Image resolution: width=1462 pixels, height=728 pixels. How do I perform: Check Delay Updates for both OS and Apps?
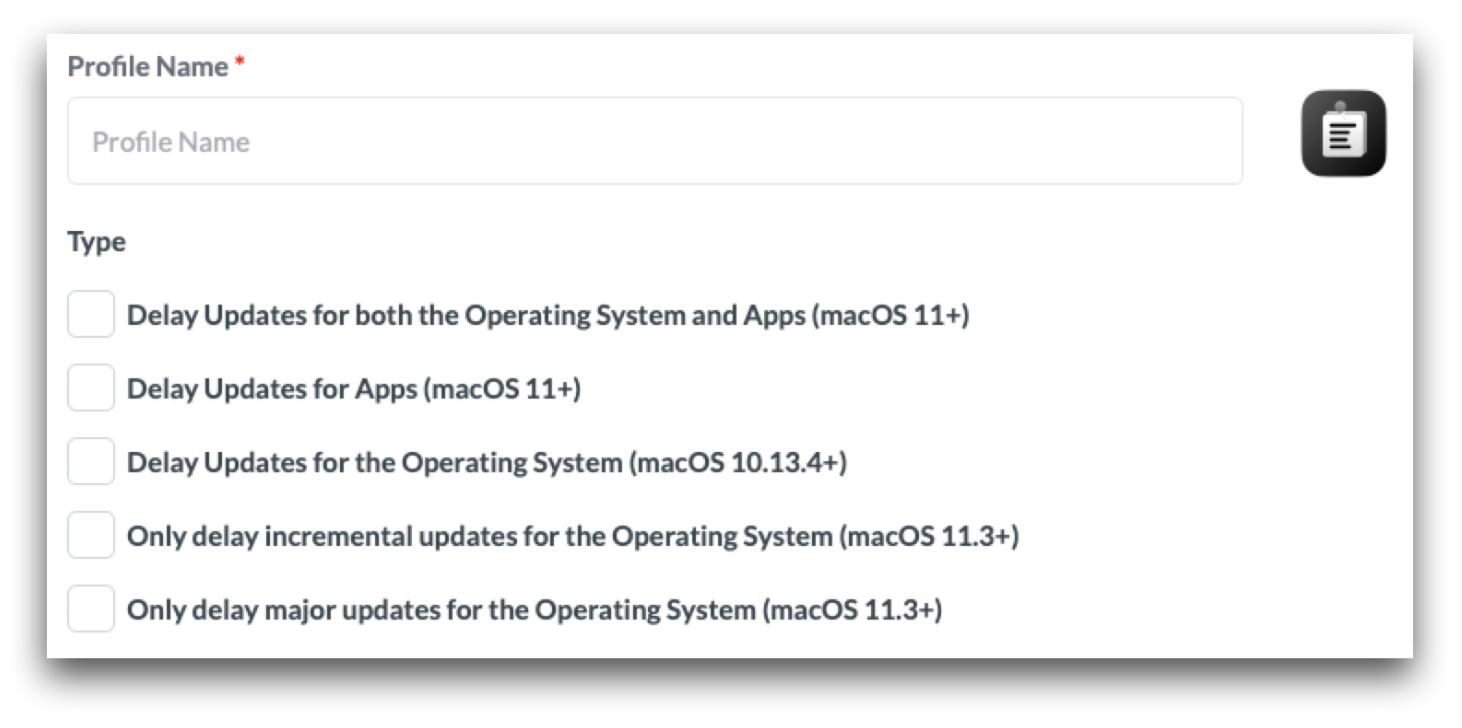(x=91, y=315)
